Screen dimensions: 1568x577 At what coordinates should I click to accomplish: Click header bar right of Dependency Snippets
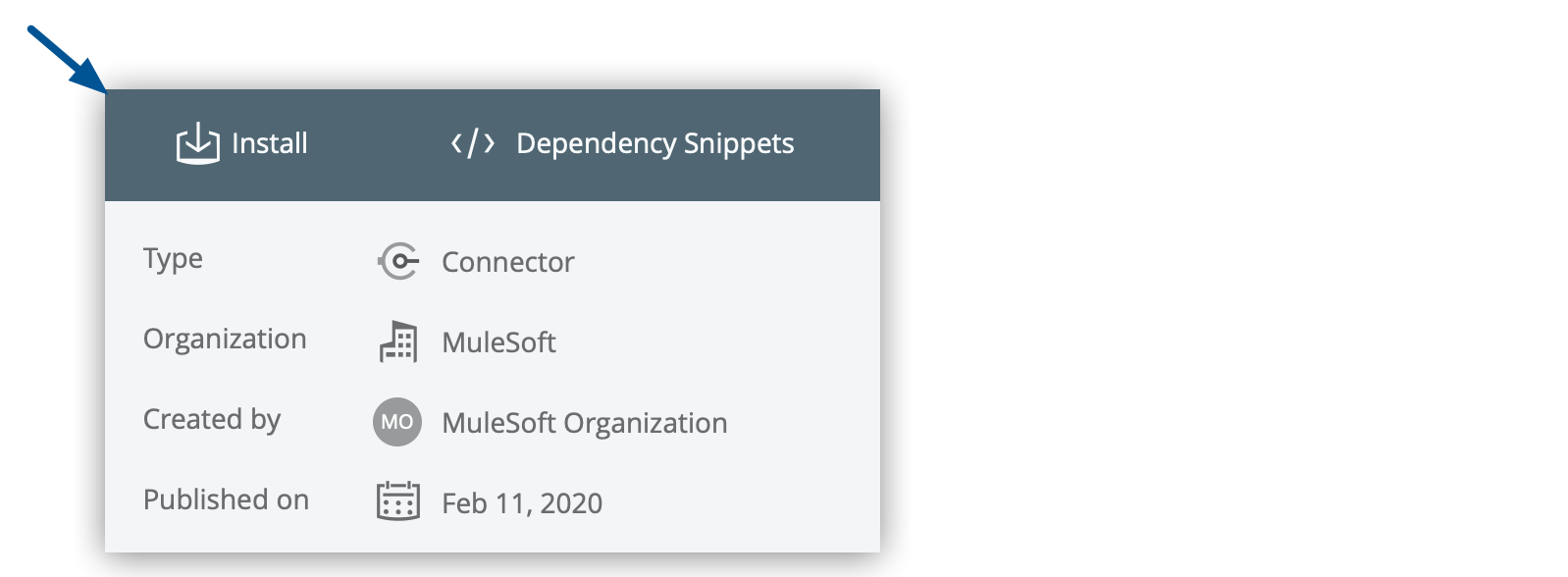click(x=837, y=144)
